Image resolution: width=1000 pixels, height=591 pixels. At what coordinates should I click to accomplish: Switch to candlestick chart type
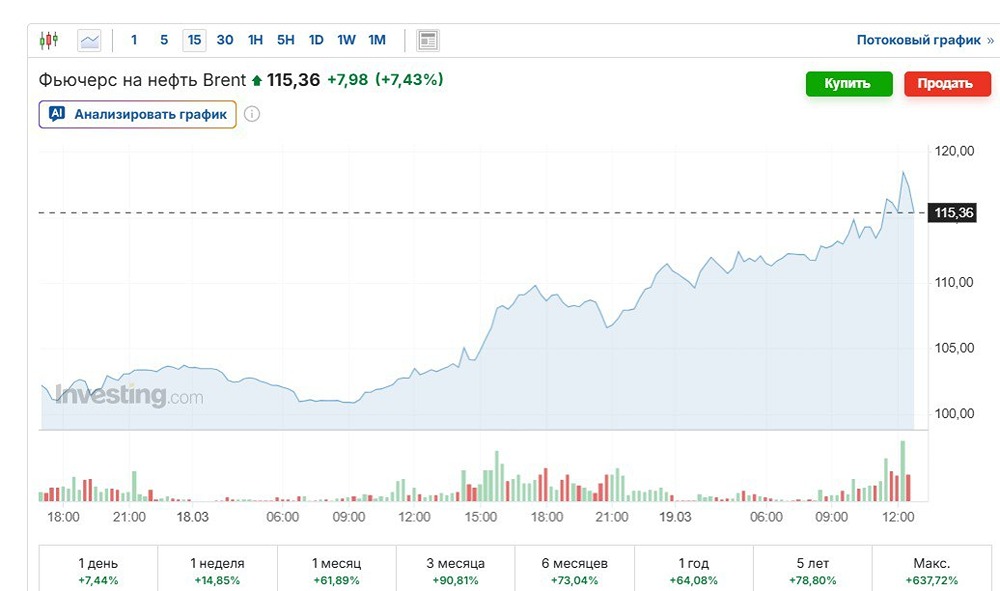[x=49, y=40]
